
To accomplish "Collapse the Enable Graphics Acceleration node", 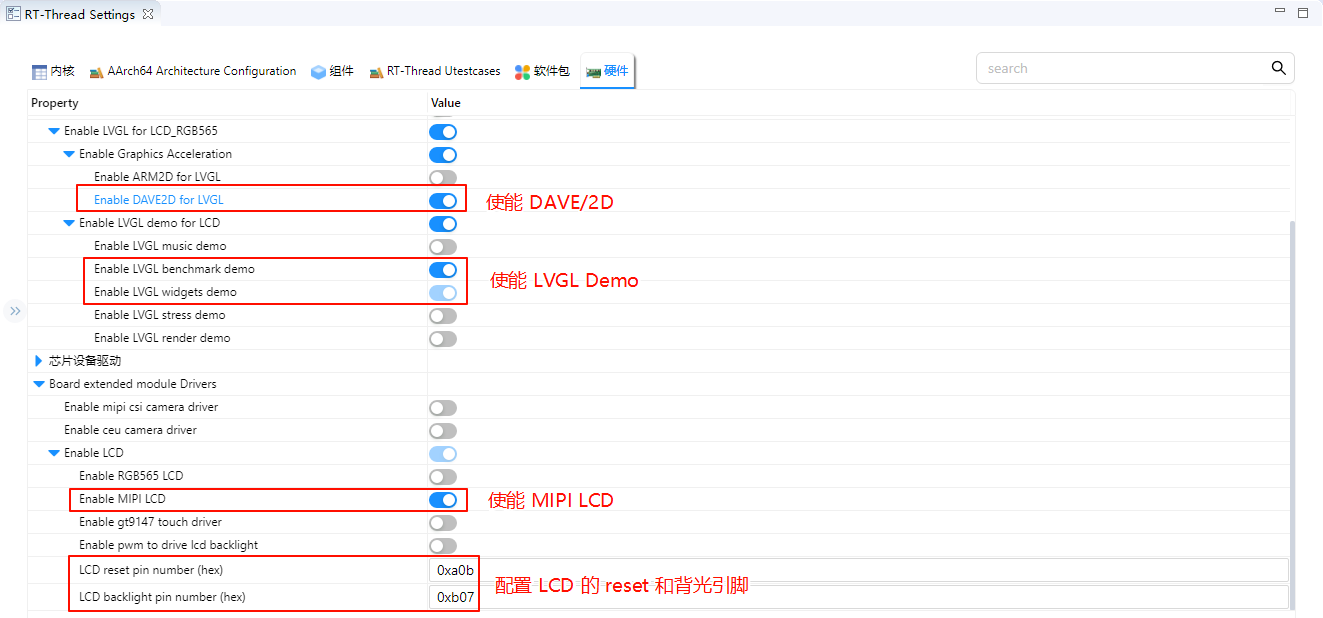I will coord(69,154).
